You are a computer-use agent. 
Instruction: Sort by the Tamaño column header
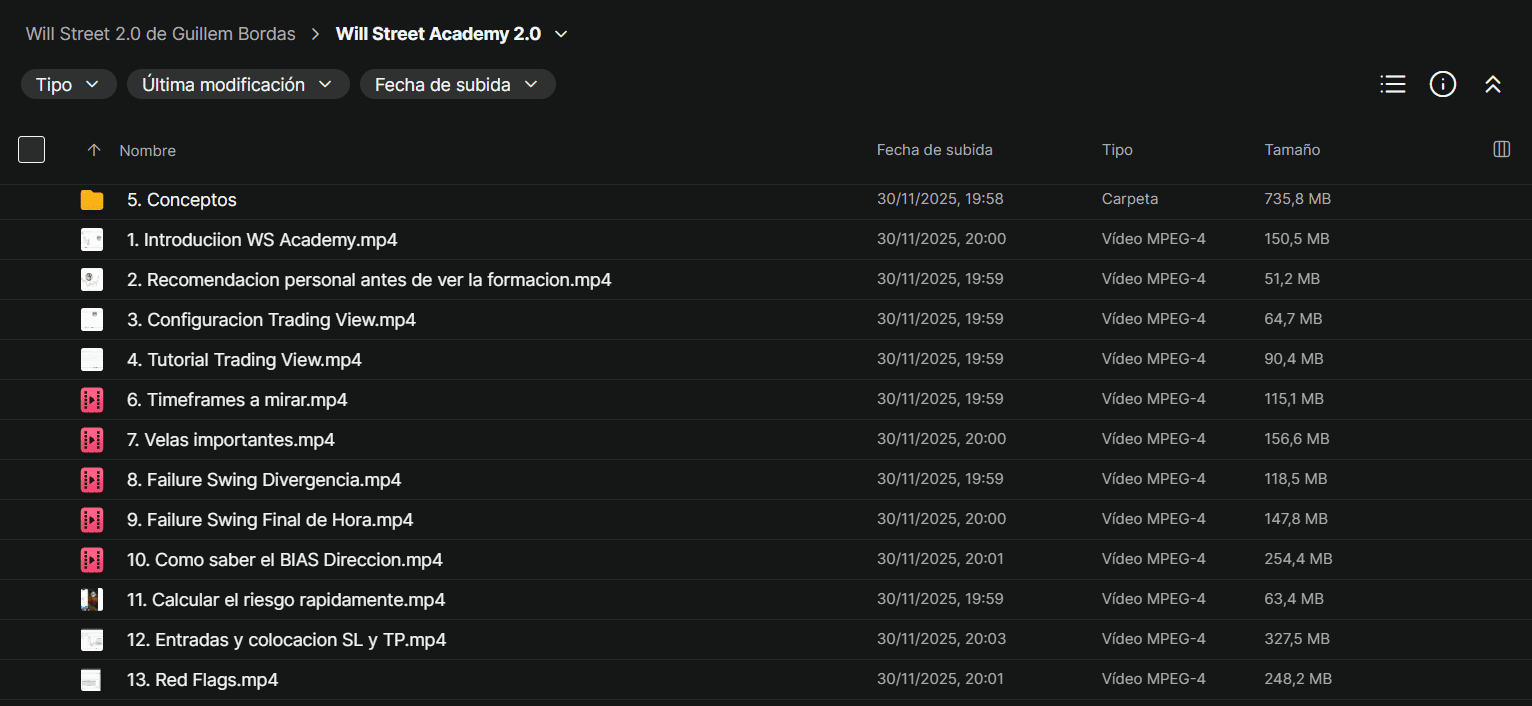click(x=1291, y=150)
